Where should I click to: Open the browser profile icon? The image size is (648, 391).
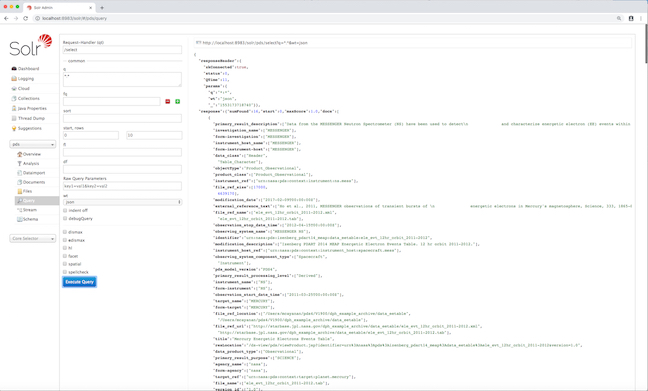[x=631, y=18]
